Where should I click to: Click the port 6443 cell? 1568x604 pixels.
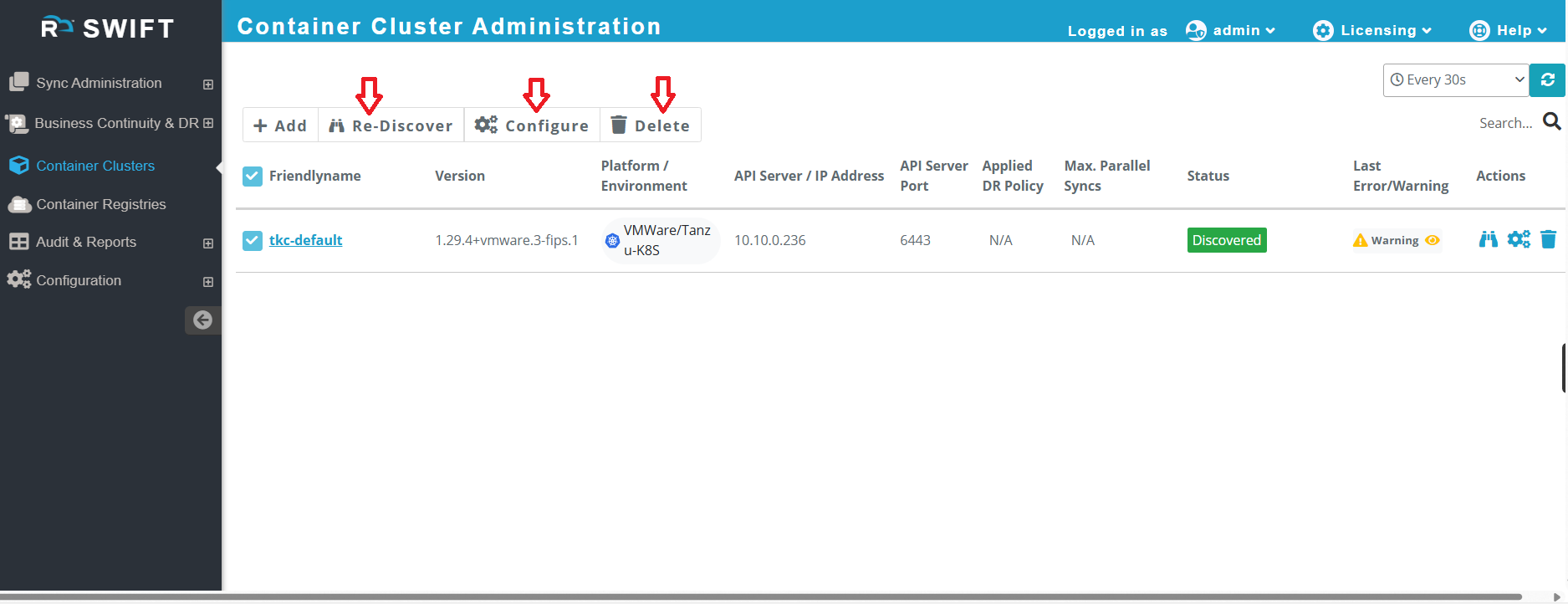[915, 240]
